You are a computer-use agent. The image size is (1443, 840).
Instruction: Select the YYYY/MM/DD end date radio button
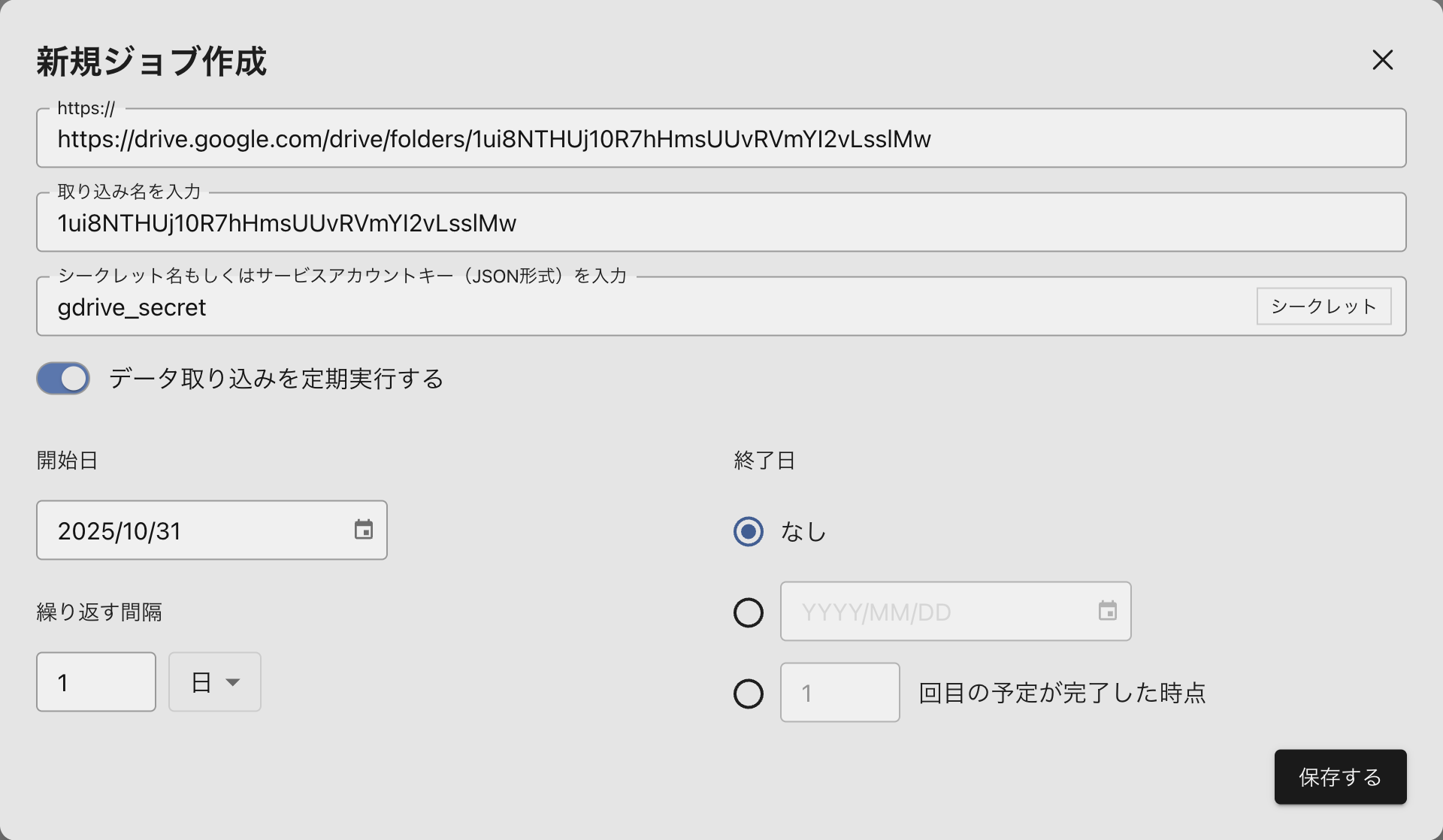point(748,612)
